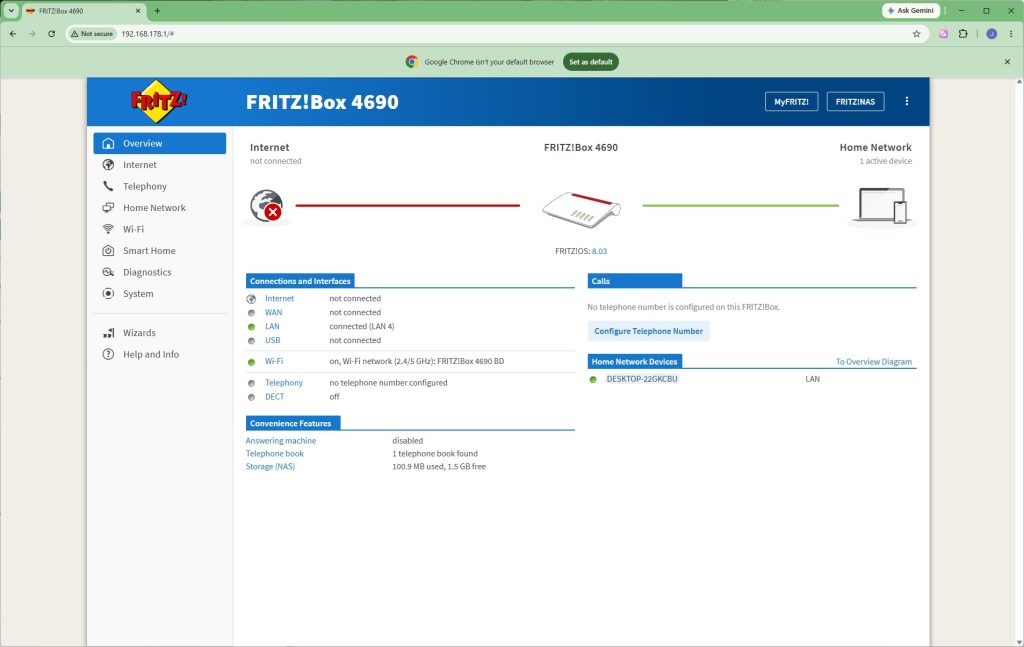Open the Storage (NAS) link
Viewport: 1024px width, 647px height.
point(270,467)
